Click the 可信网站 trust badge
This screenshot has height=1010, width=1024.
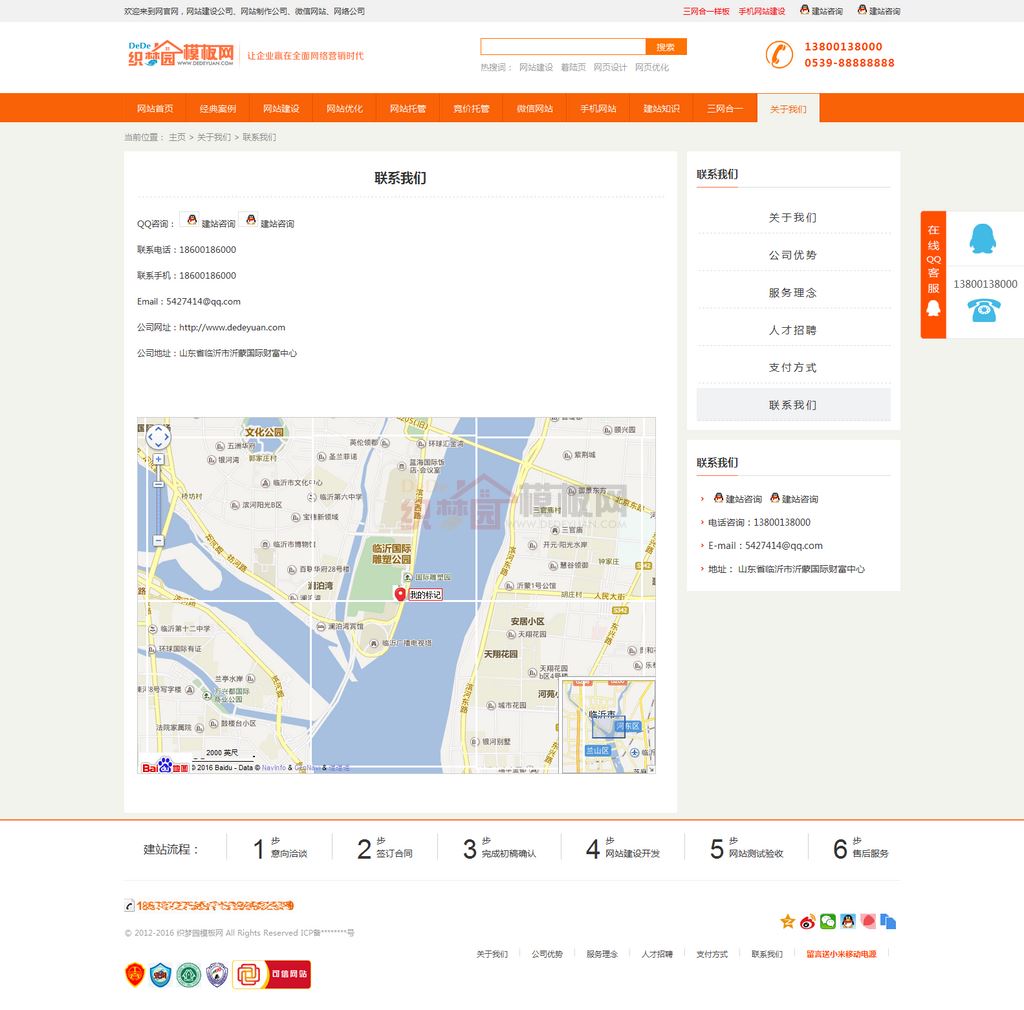[272, 974]
